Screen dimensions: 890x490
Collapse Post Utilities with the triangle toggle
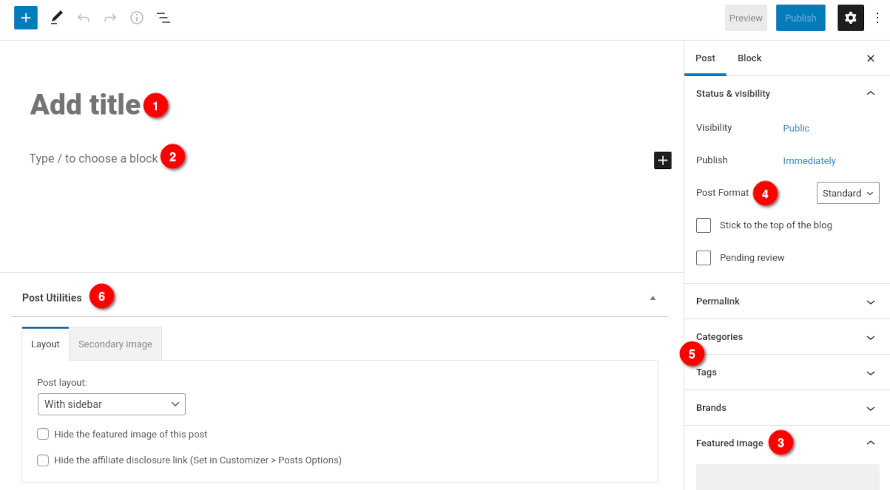point(653,298)
